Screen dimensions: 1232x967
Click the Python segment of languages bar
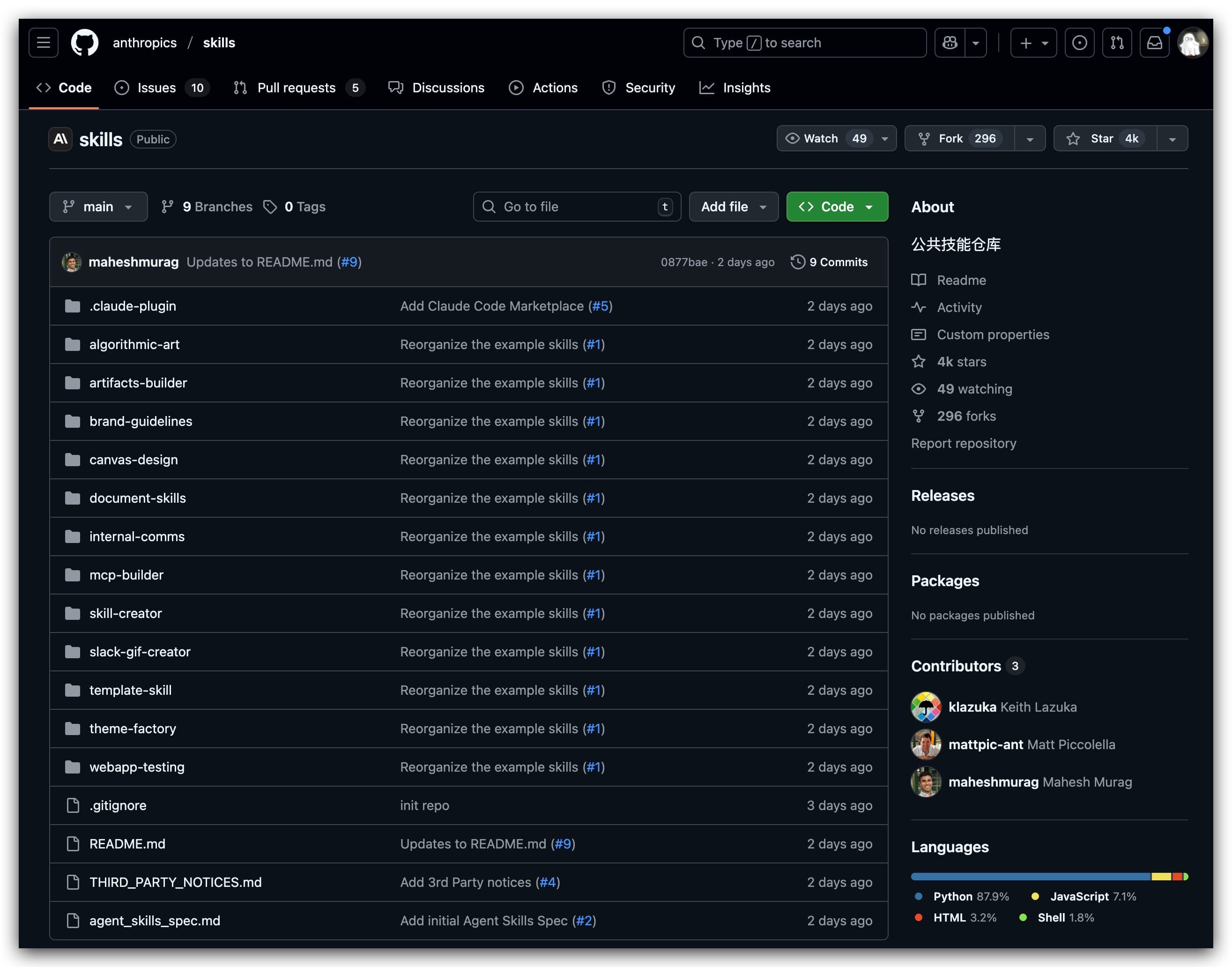[1030, 876]
